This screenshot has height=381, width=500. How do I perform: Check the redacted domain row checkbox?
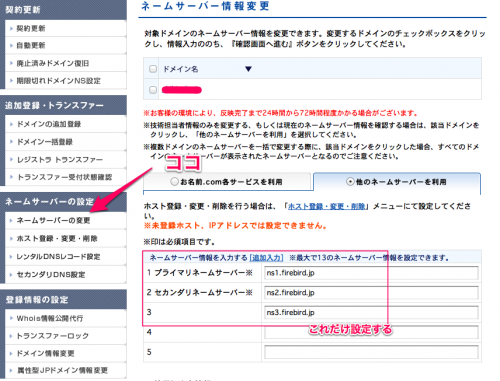tap(153, 90)
